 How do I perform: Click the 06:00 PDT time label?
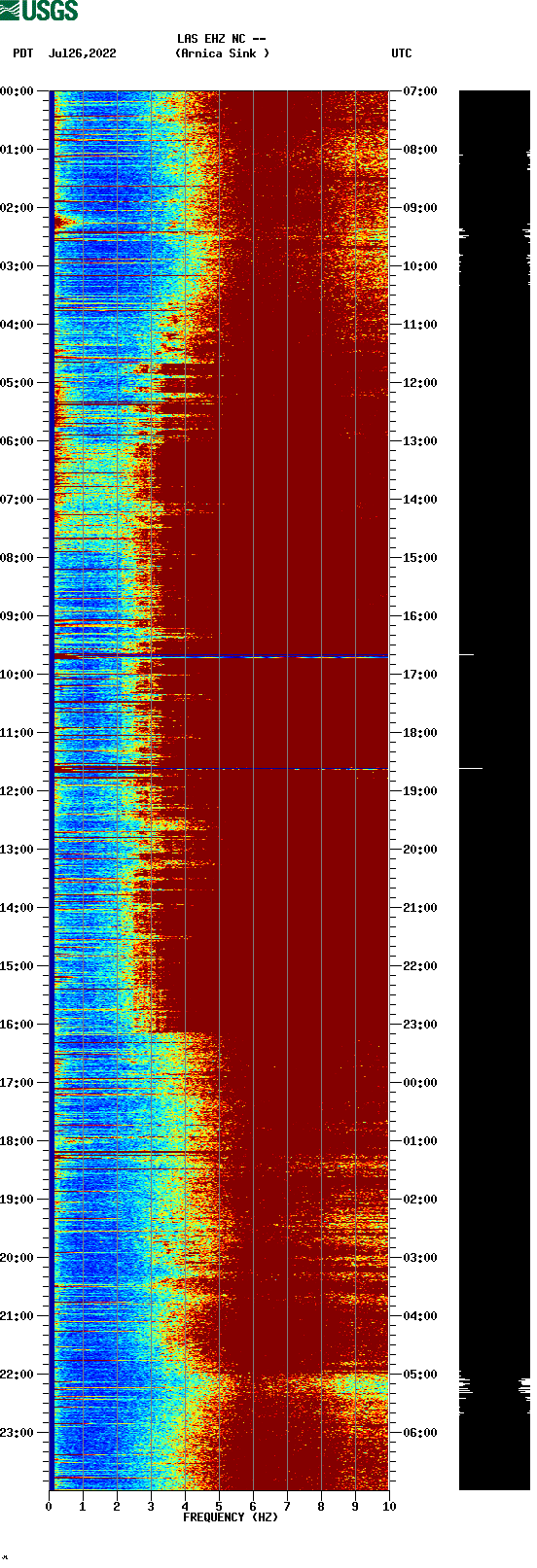point(18,441)
